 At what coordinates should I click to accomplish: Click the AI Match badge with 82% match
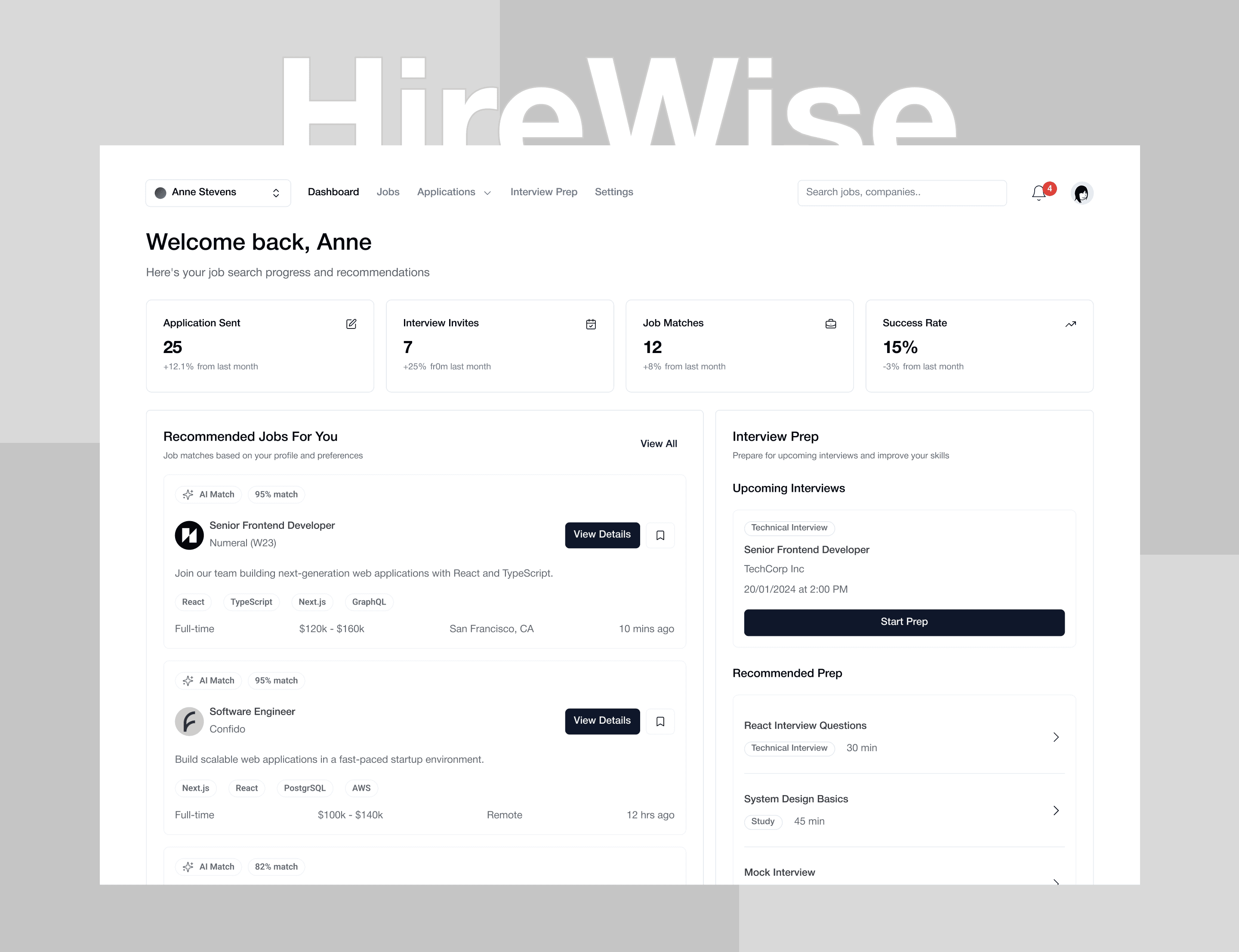click(x=209, y=866)
